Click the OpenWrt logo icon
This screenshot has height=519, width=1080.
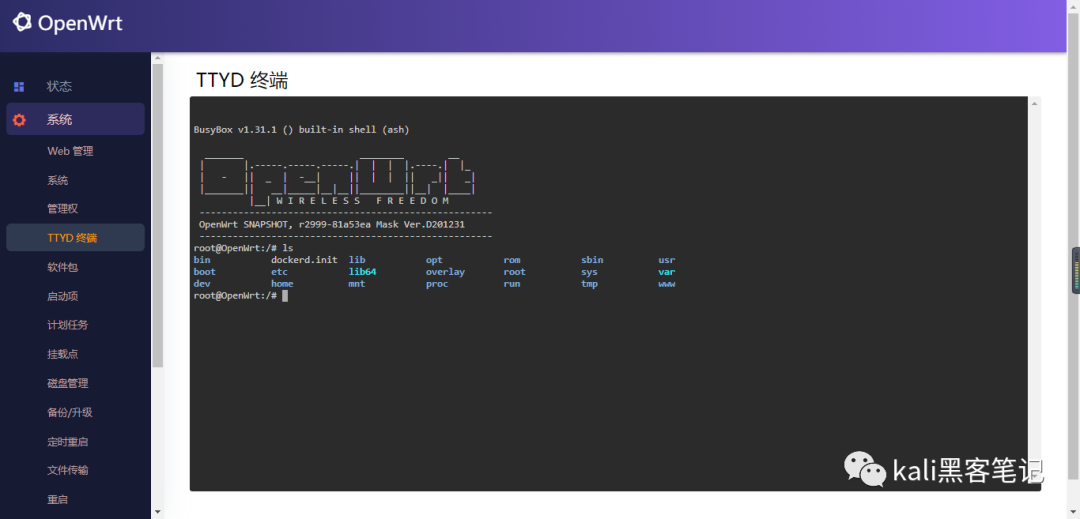point(22,23)
